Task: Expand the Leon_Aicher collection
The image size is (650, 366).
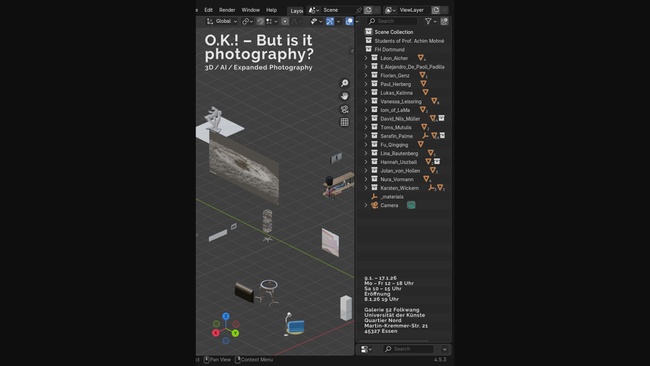Action: click(x=366, y=58)
